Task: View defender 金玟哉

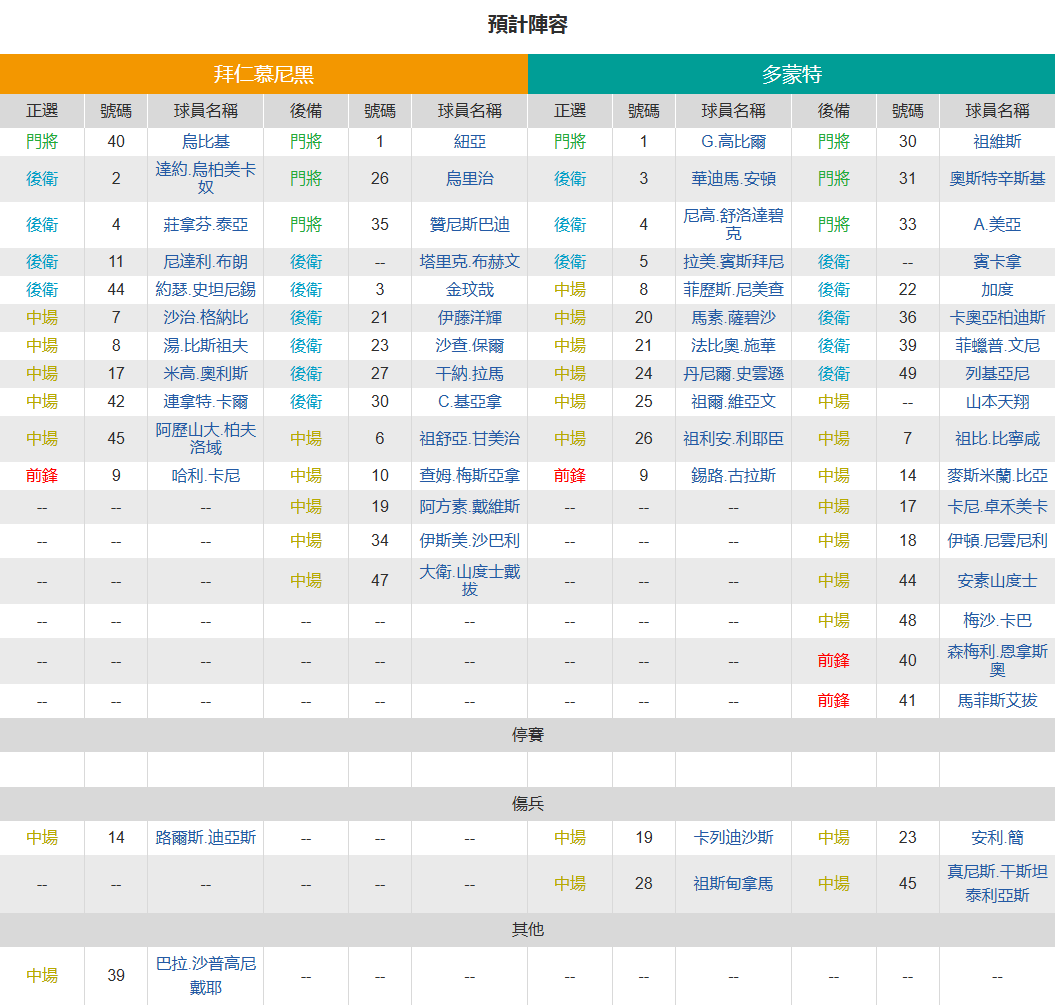Action: click(x=470, y=290)
